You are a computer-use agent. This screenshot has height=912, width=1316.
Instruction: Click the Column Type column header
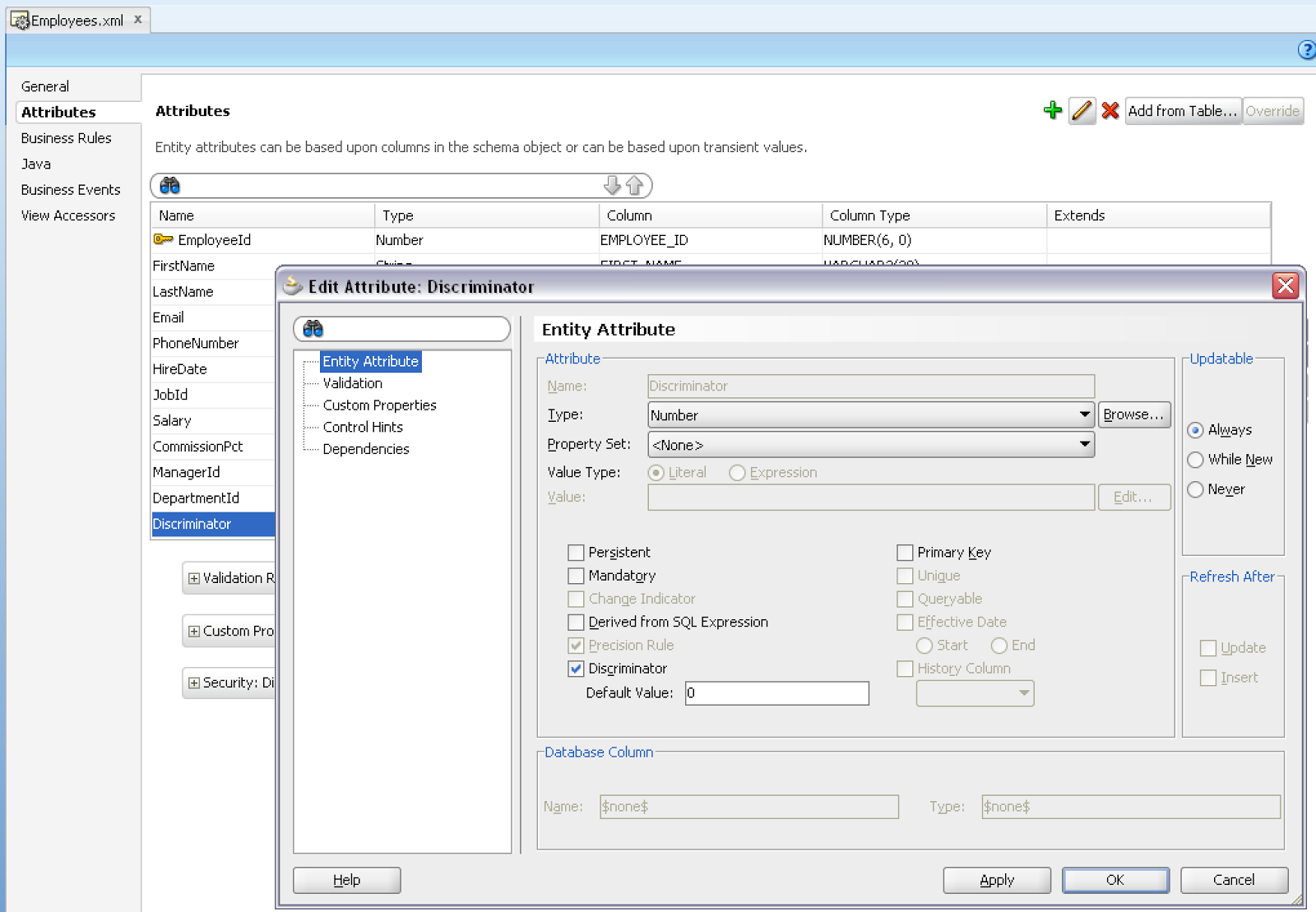point(934,215)
